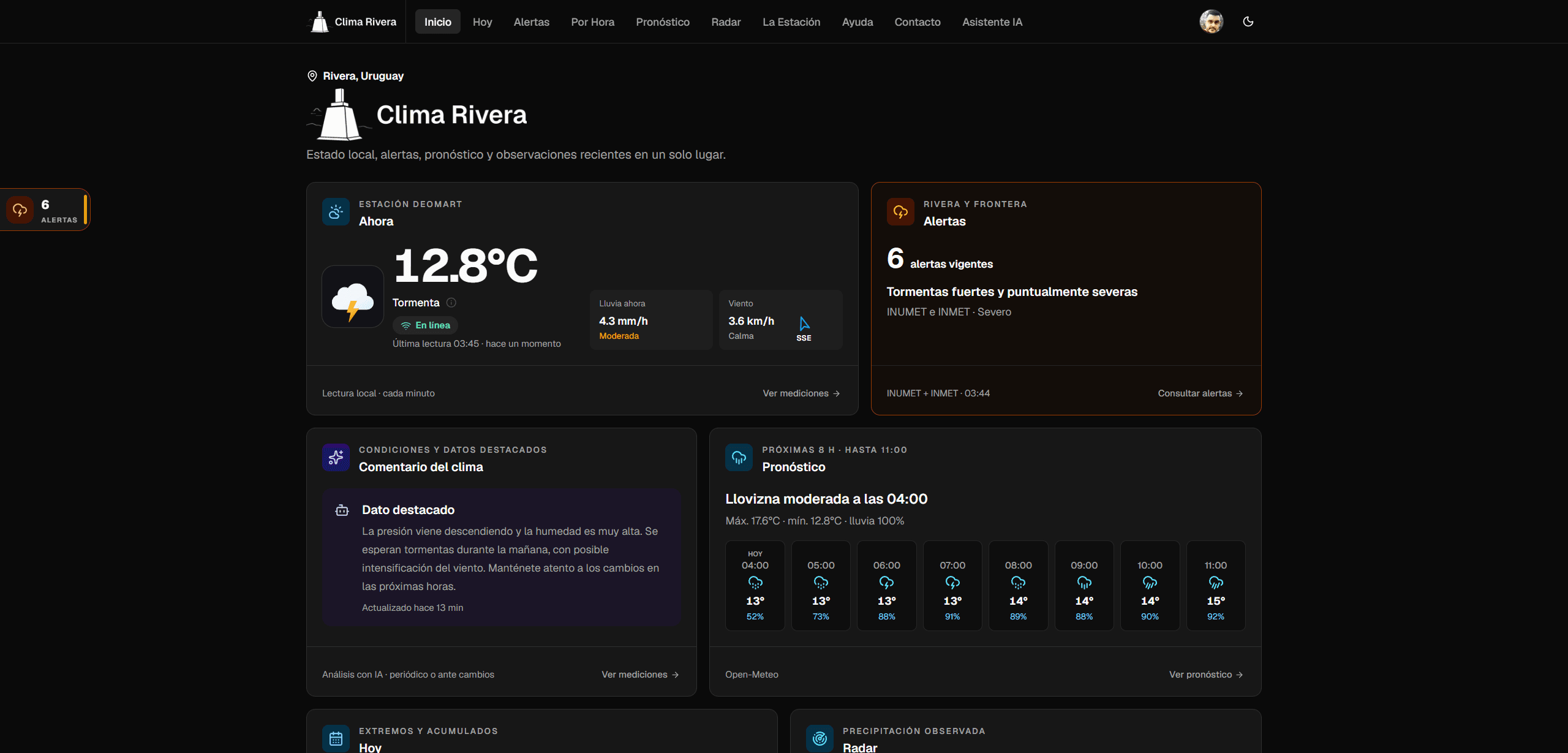Click the Tormentas fuertes y puntualmente severas headline
This screenshot has width=1568, height=753.
(1012, 292)
